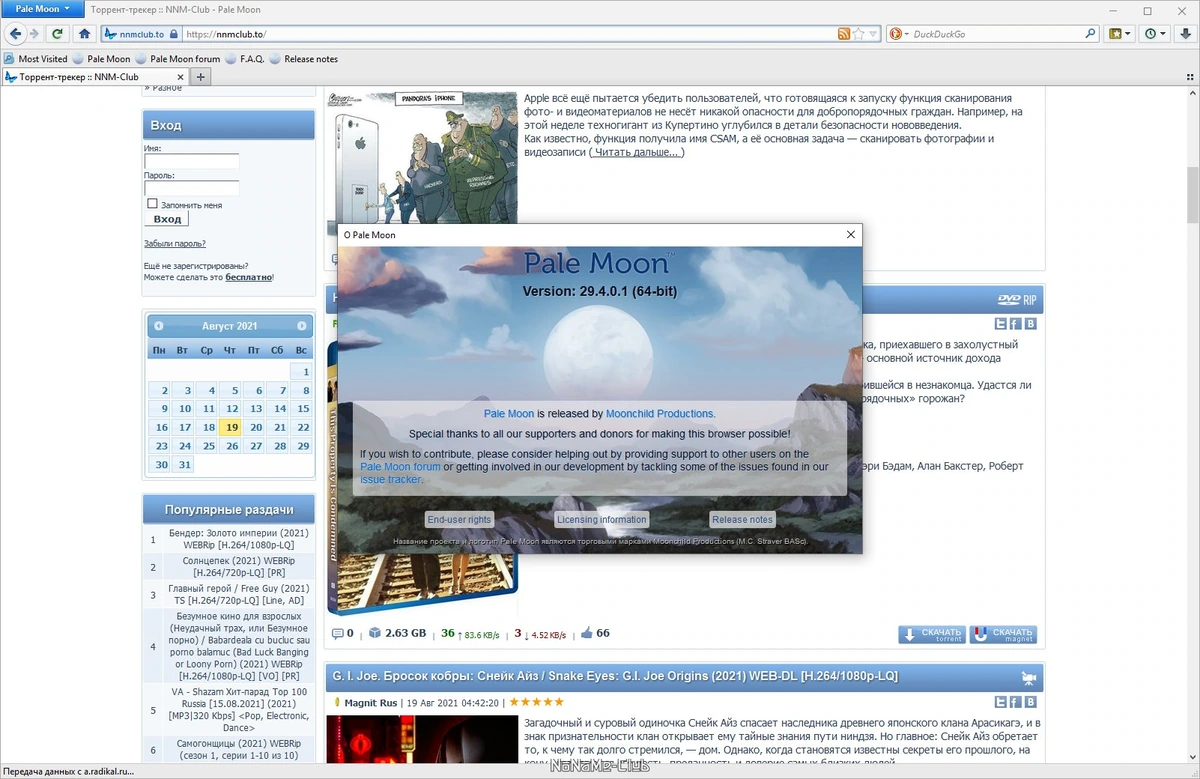The width and height of the screenshot is (1200, 779).
Task: Open the Pale Moon forum bookmark
Action: tap(177, 59)
